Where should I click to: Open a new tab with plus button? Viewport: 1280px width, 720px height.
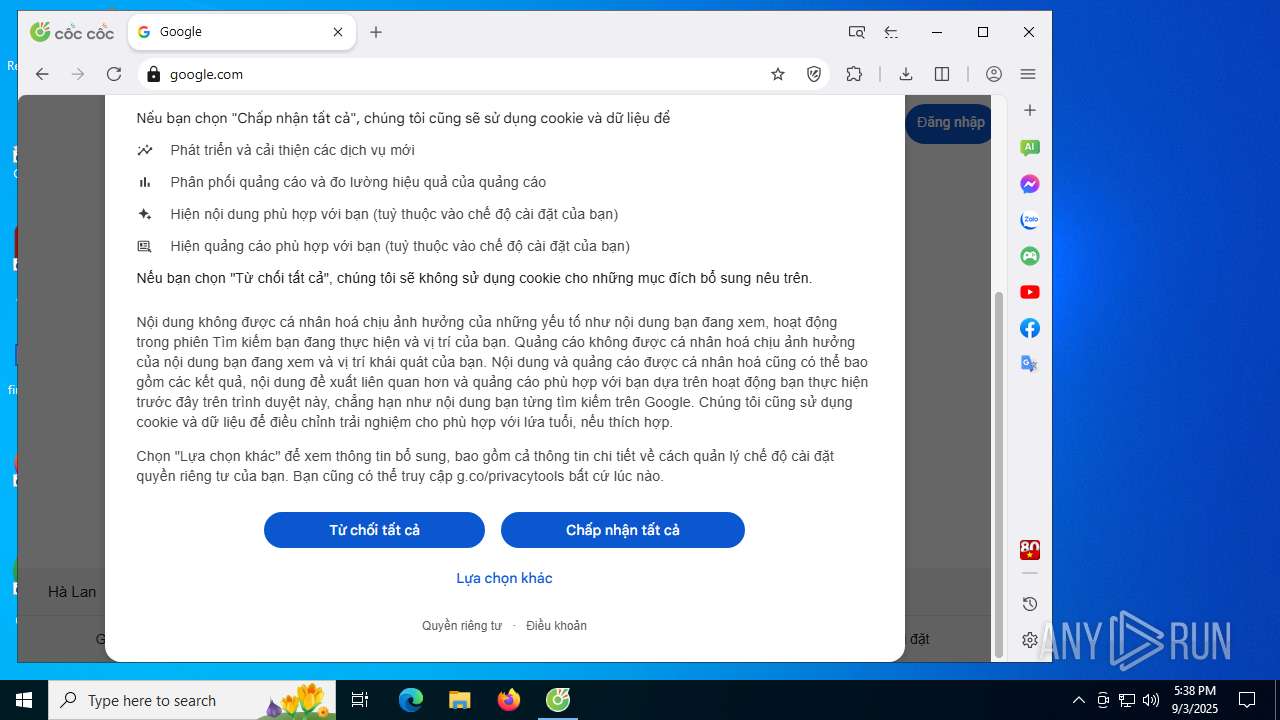point(376,32)
